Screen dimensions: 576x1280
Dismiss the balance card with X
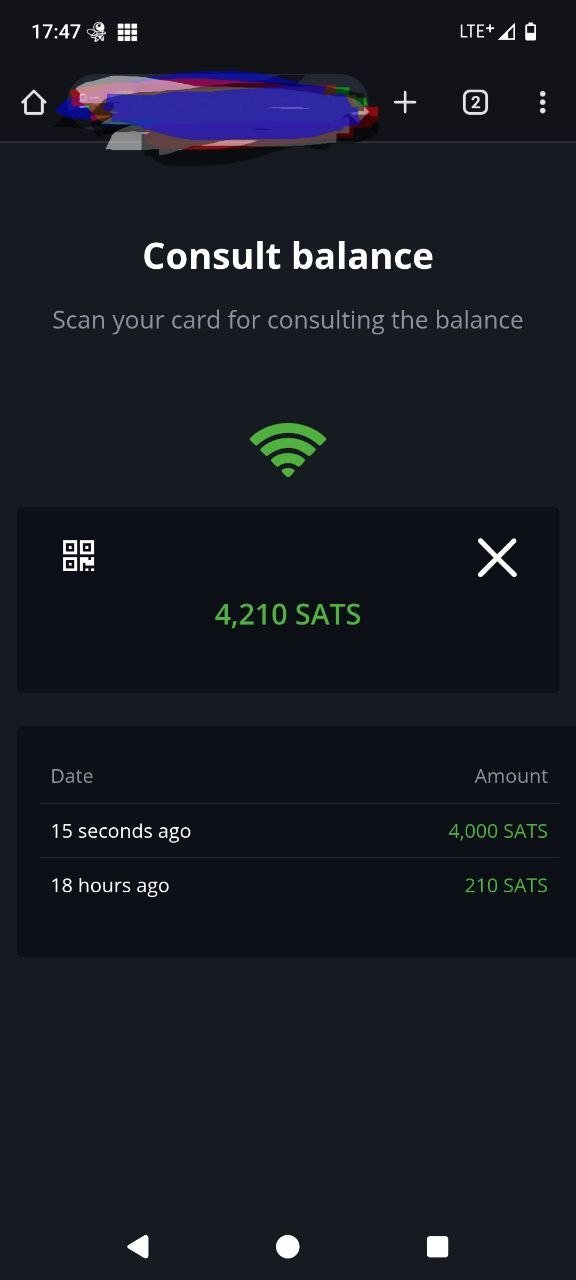497,558
